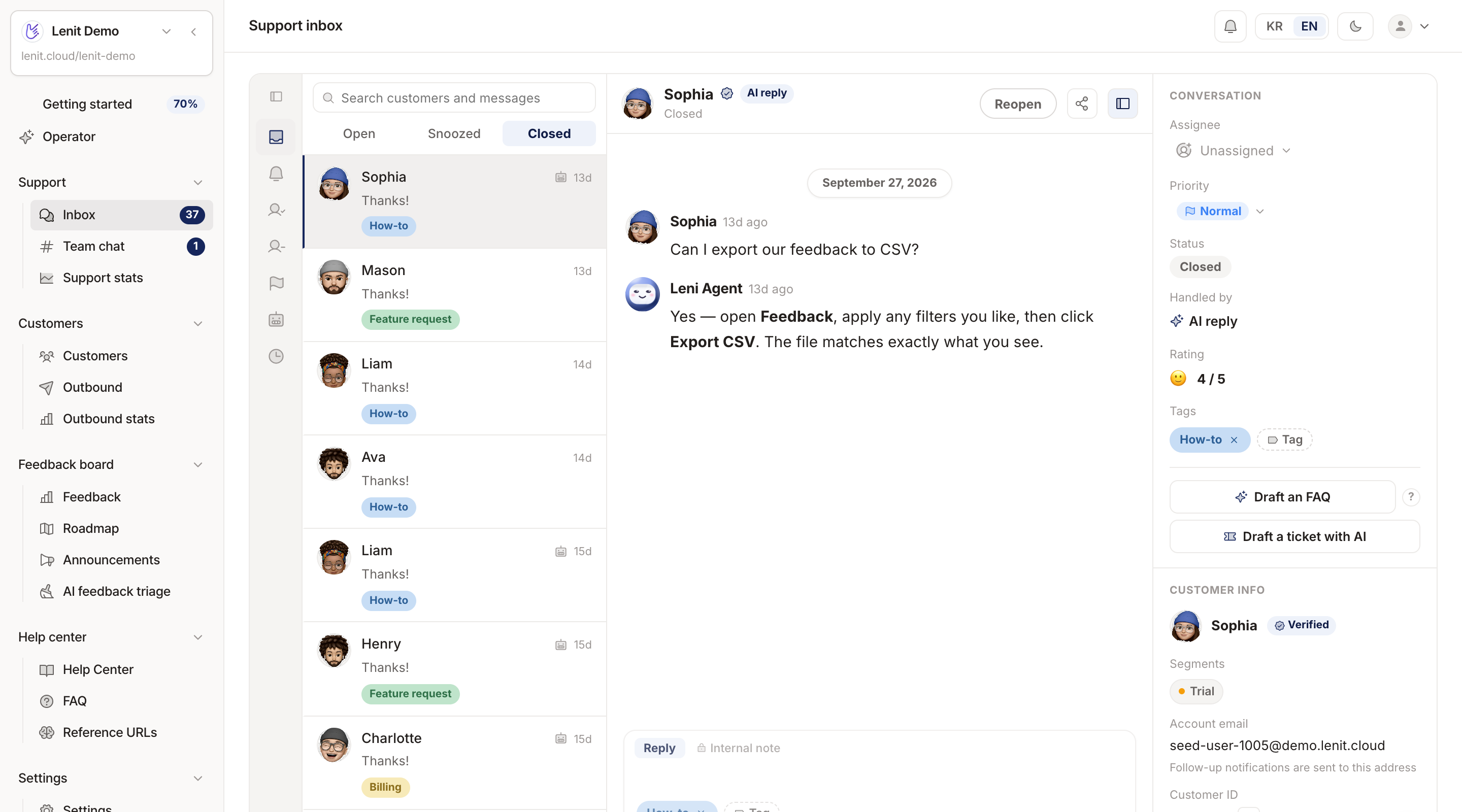Image resolution: width=1462 pixels, height=812 pixels.
Task: Select the inbox tray icon in rail
Action: click(276, 137)
